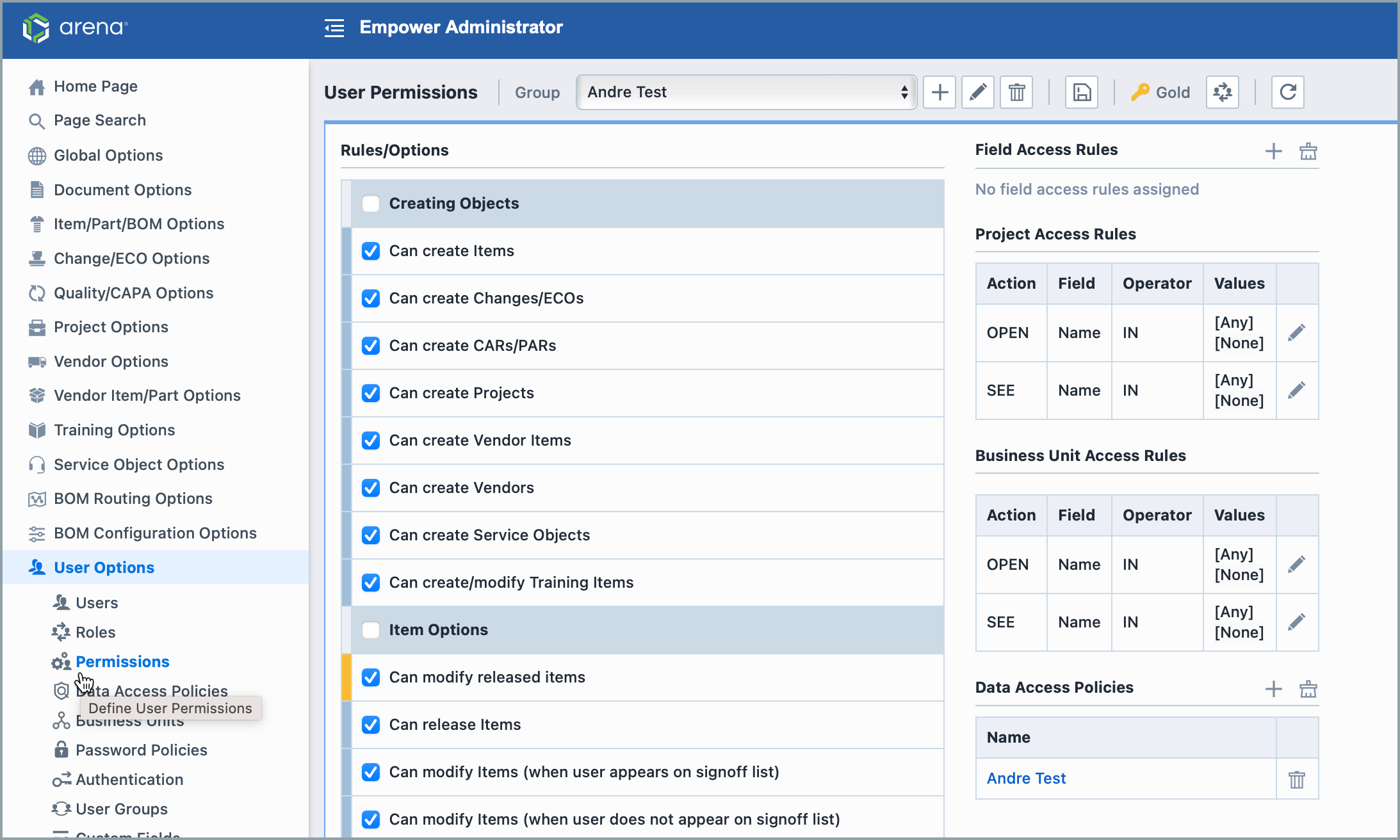Edit the OPEN Project Access Rule pencil icon
This screenshot has height=840, width=1400.
point(1297,332)
